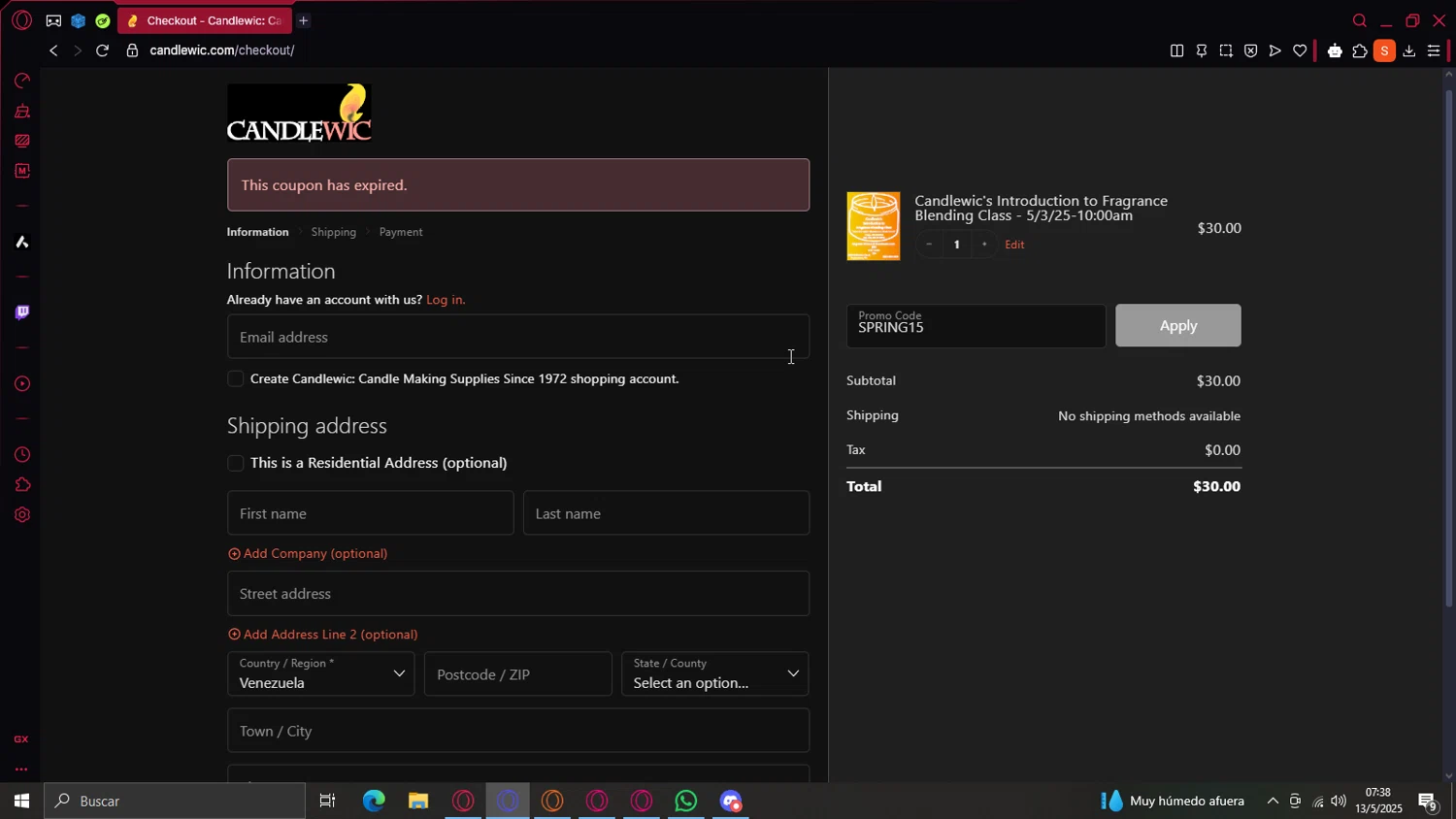The width and height of the screenshot is (1456, 819).
Task: Open pinboards pin icon
Action: point(1202,50)
